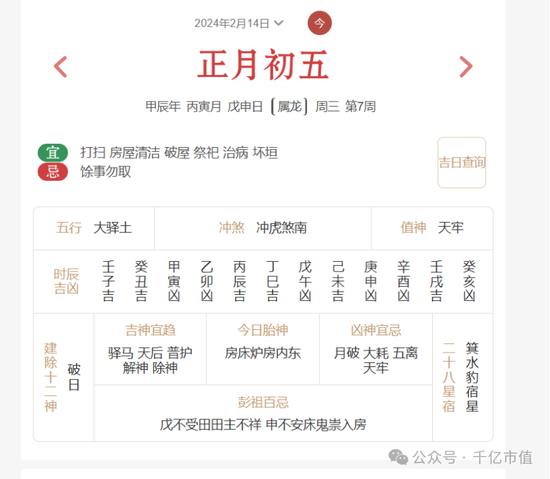Select the 壬戌吉 hour column
The width and height of the screenshot is (550, 479).
(436, 282)
